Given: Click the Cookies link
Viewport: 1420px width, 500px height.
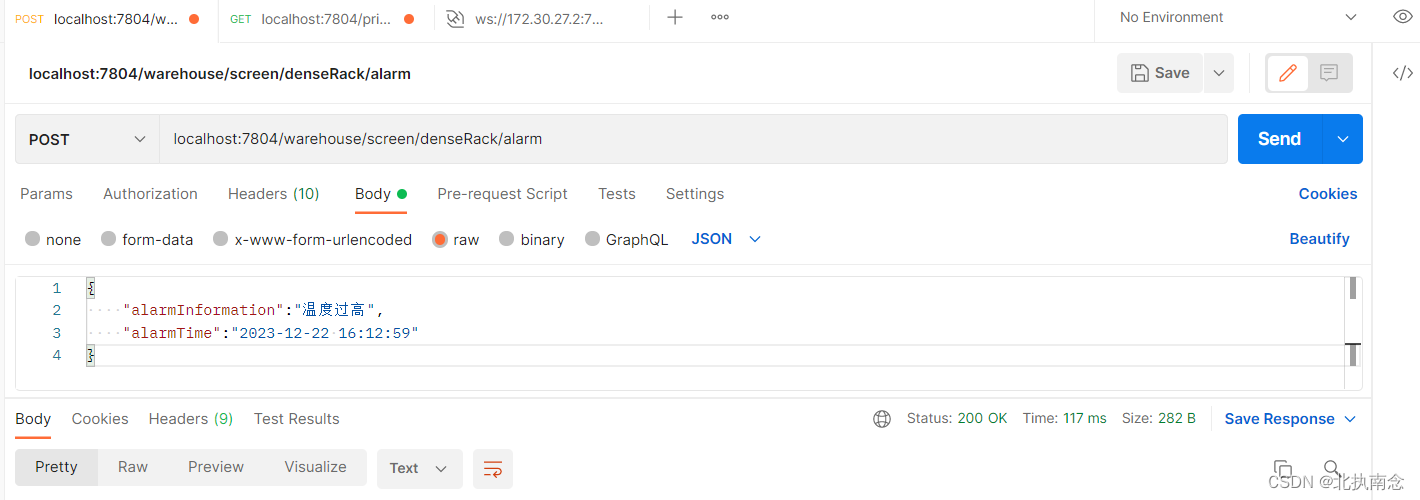Looking at the screenshot, I should 1328,194.
